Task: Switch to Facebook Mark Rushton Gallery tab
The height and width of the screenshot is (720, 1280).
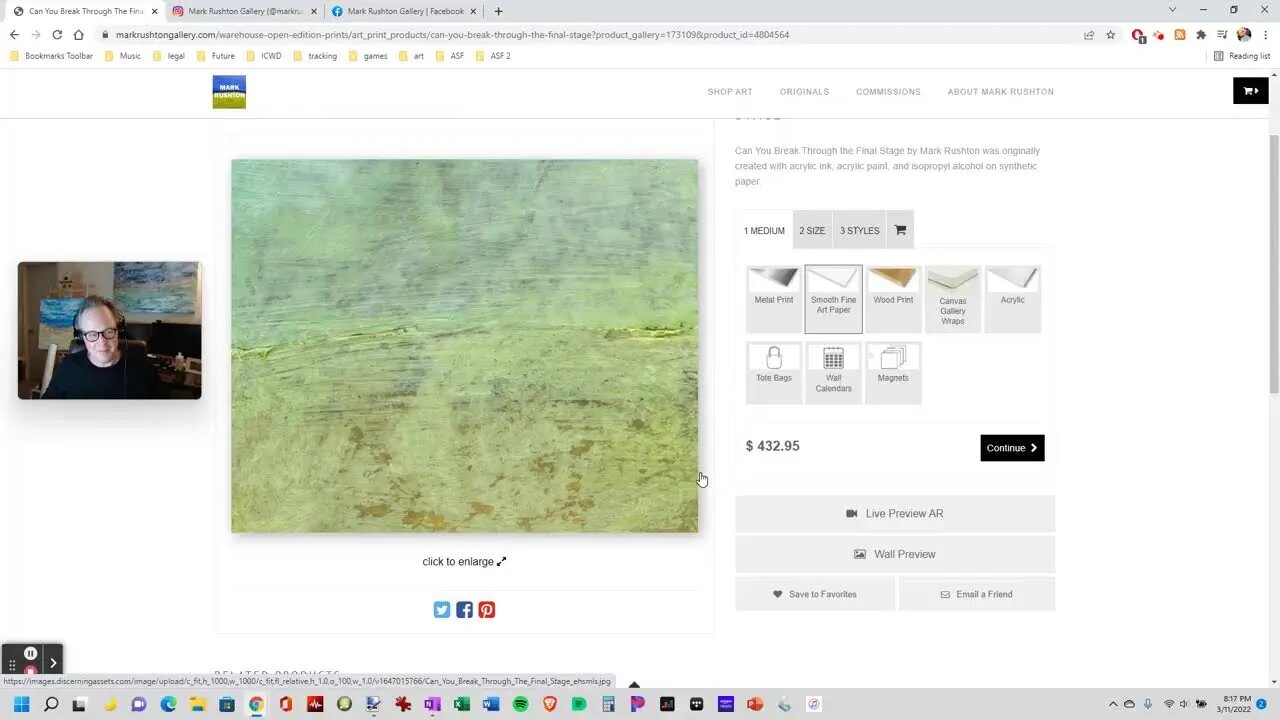Action: click(x=403, y=11)
